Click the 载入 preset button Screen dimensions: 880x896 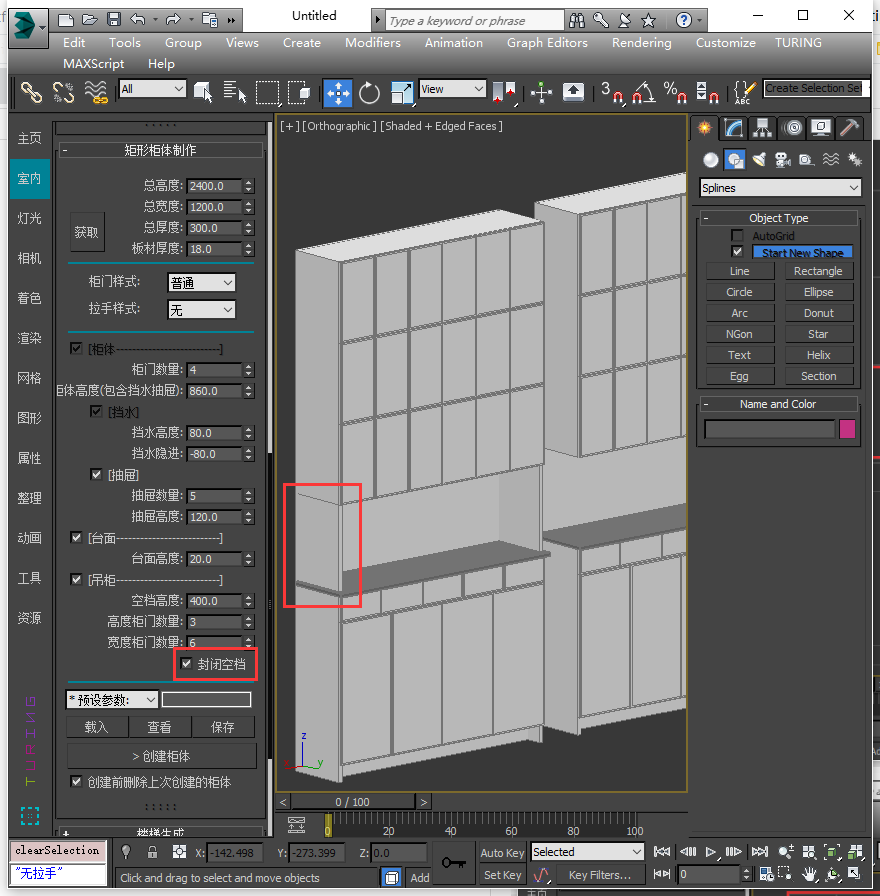[x=96, y=727]
